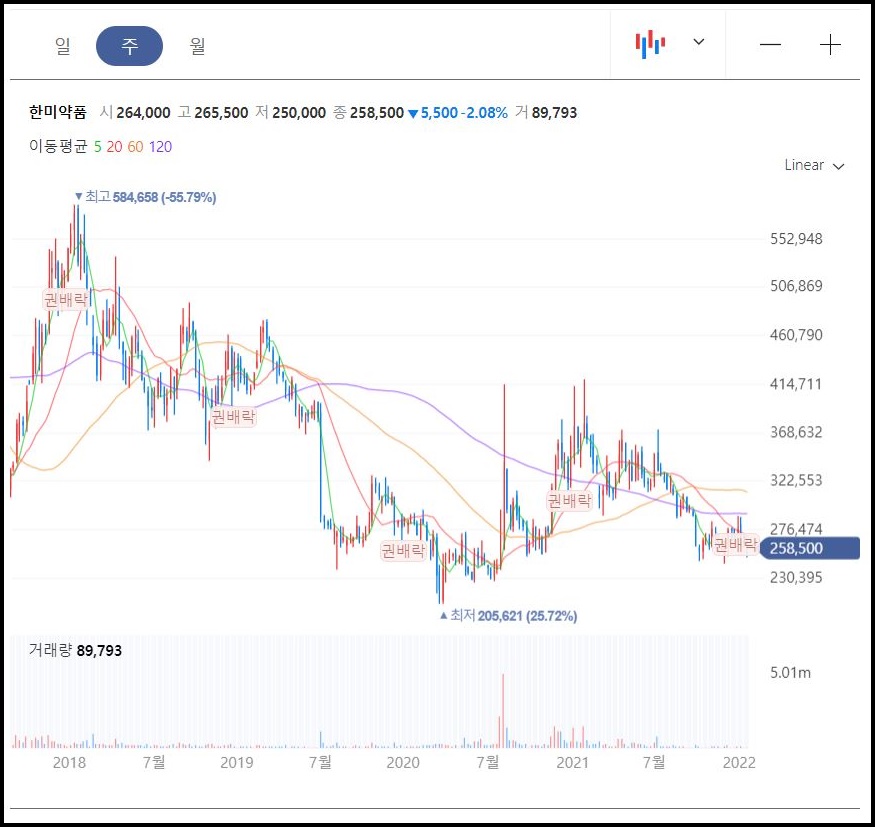
Task: Click the 권배락 marker near 2020
Action: (x=403, y=551)
